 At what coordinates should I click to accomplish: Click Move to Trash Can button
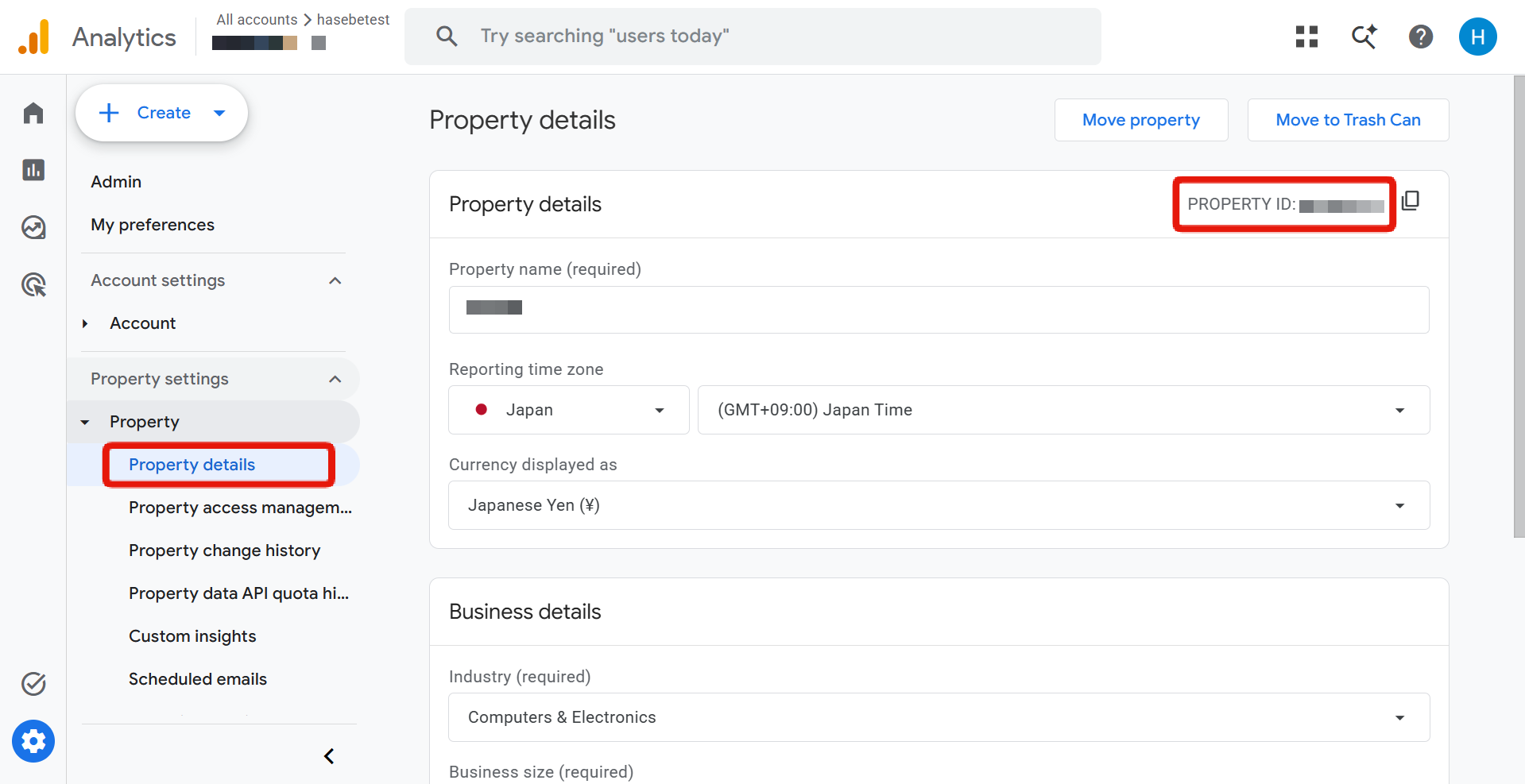(1349, 120)
